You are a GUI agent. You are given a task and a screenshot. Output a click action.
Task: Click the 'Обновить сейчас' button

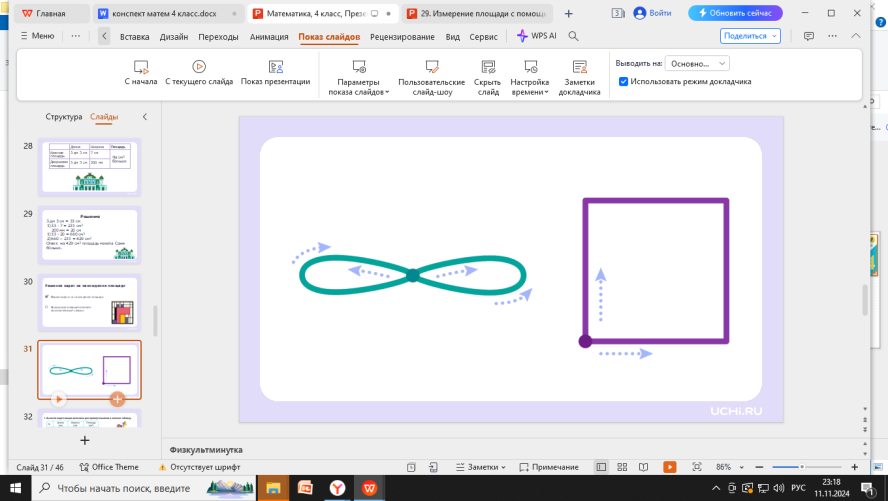point(735,14)
